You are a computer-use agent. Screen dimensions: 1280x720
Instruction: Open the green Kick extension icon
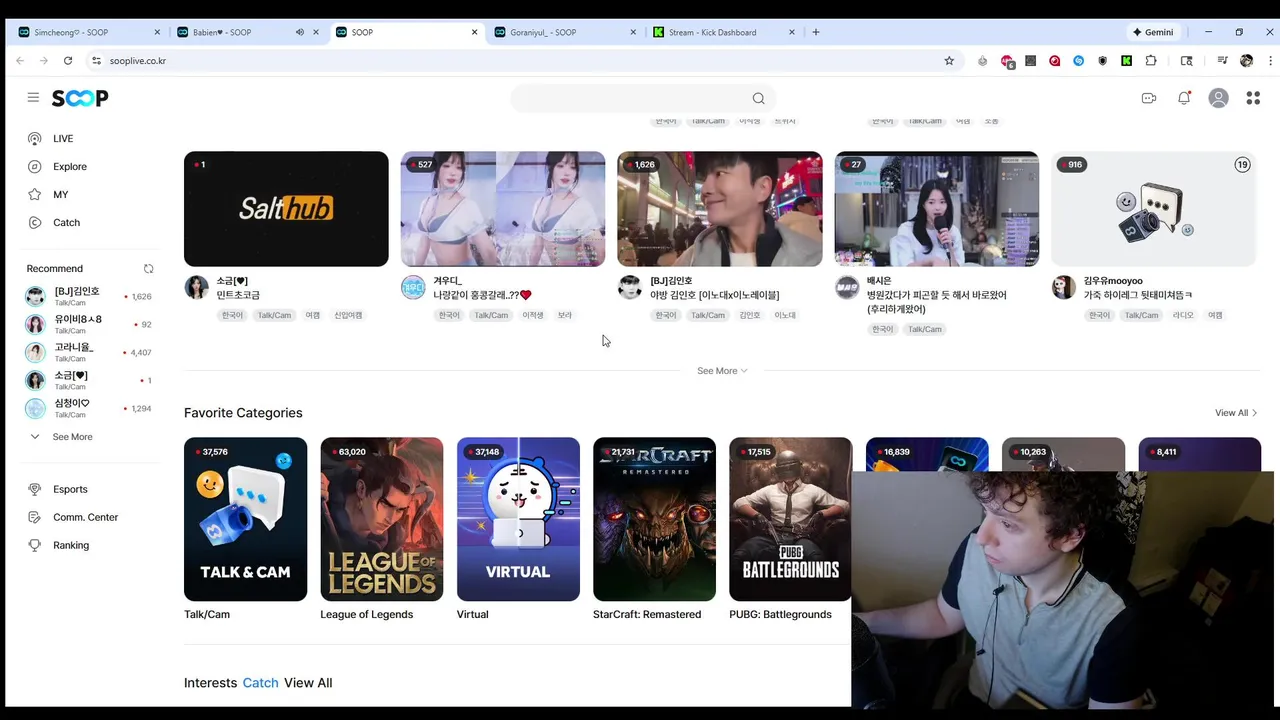pyautogui.click(x=1126, y=61)
